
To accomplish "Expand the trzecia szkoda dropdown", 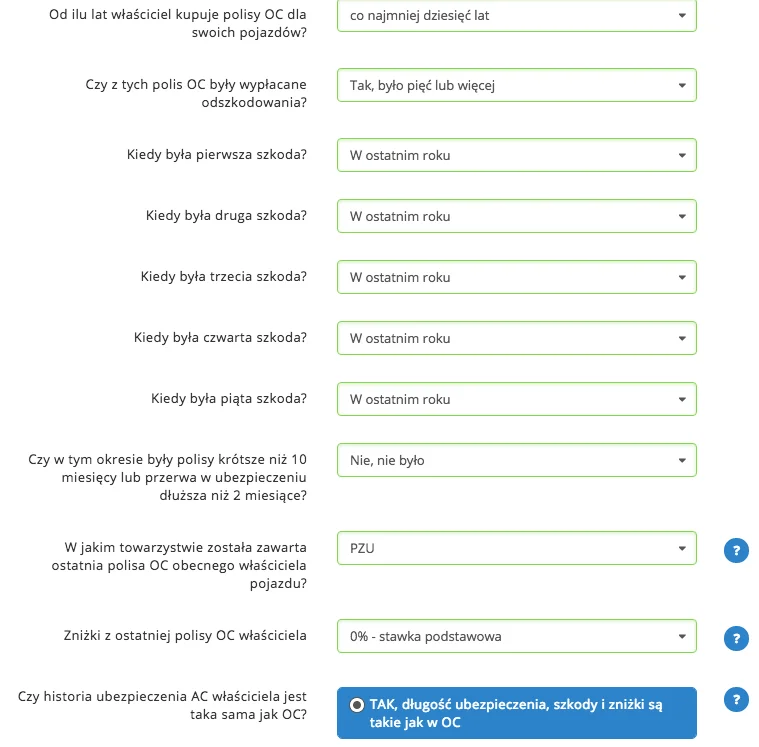I will pos(516,277).
